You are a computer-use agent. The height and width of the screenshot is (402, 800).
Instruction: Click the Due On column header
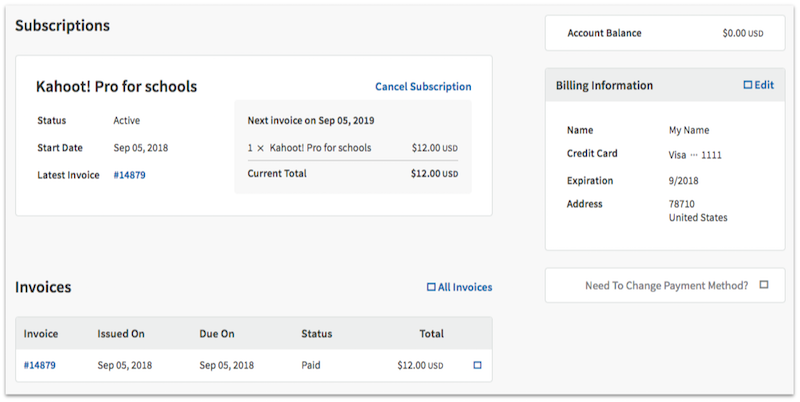tap(217, 334)
